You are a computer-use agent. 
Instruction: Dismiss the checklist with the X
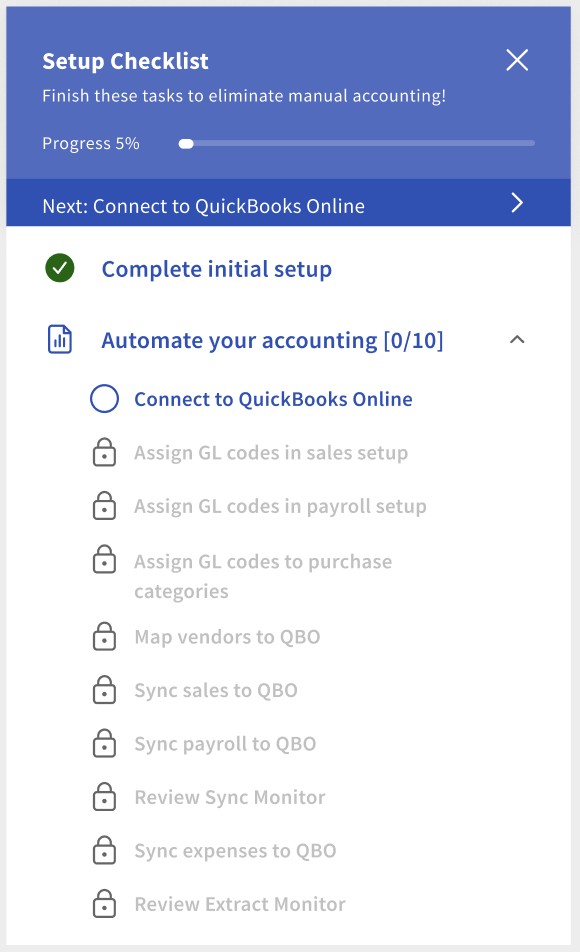[x=517, y=60]
